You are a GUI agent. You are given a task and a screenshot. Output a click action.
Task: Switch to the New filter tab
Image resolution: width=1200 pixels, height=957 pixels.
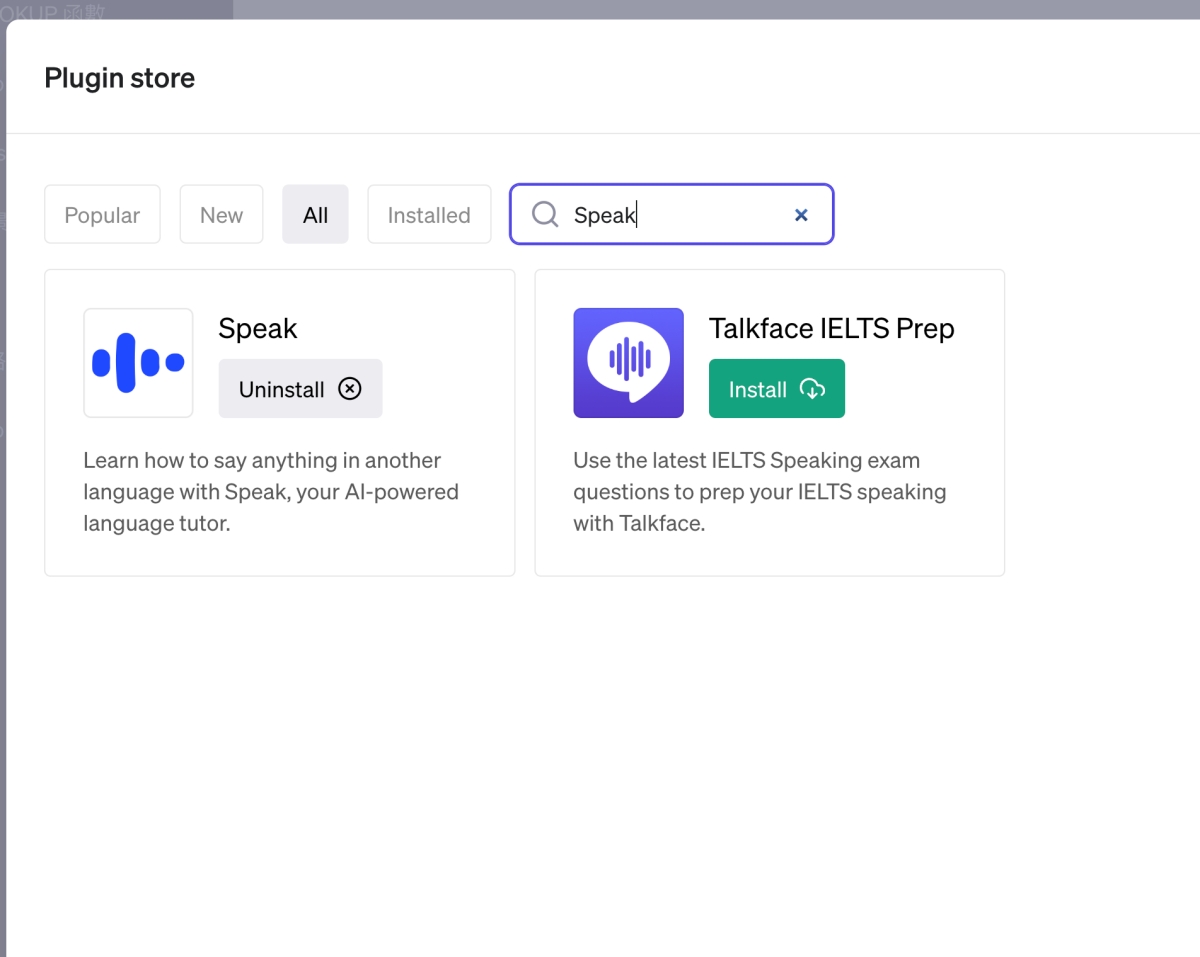click(x=221, y=214)
